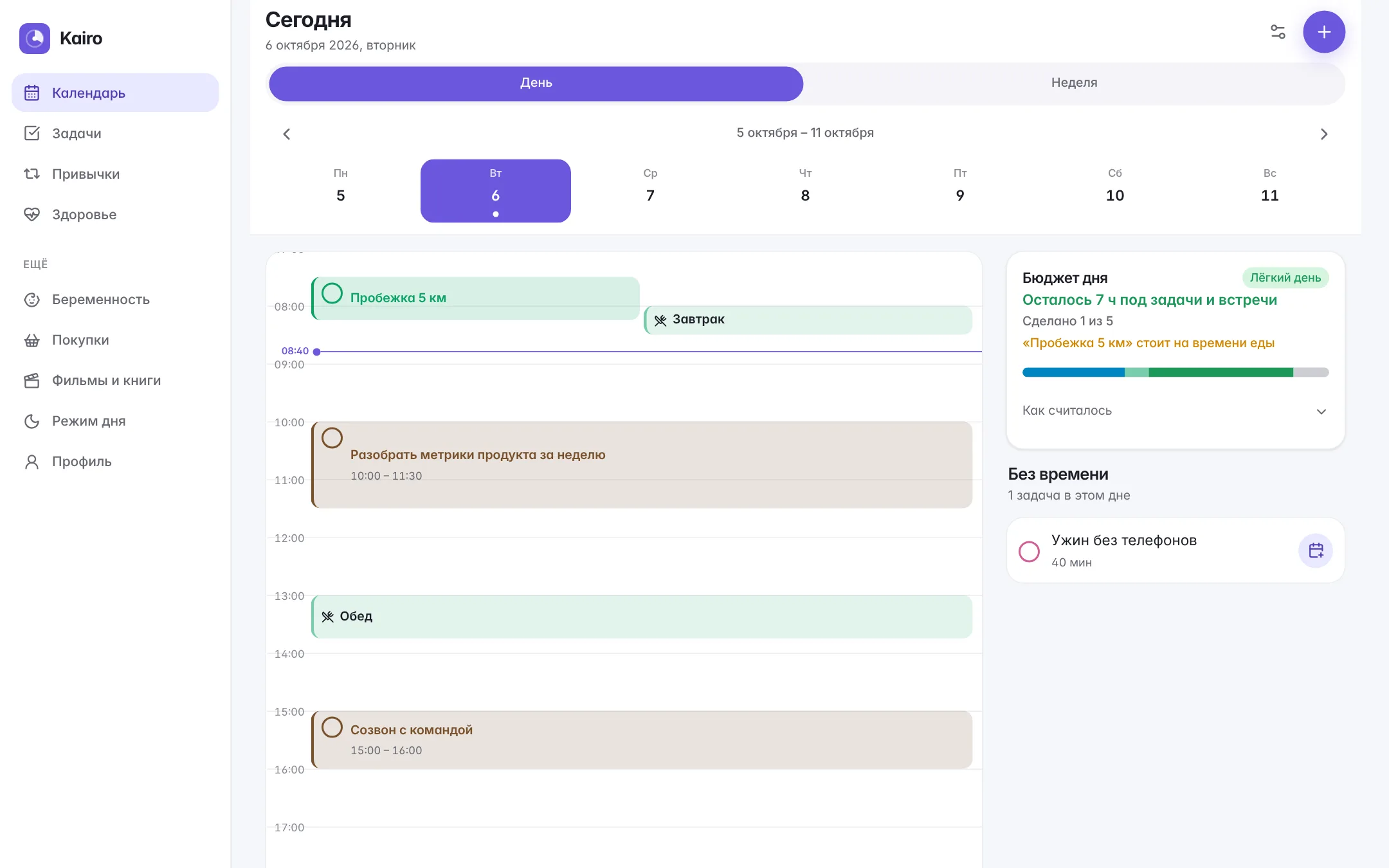Advance to next week with right chevron
This screenshot has height=868, width=1389.
pos(1323,134)
